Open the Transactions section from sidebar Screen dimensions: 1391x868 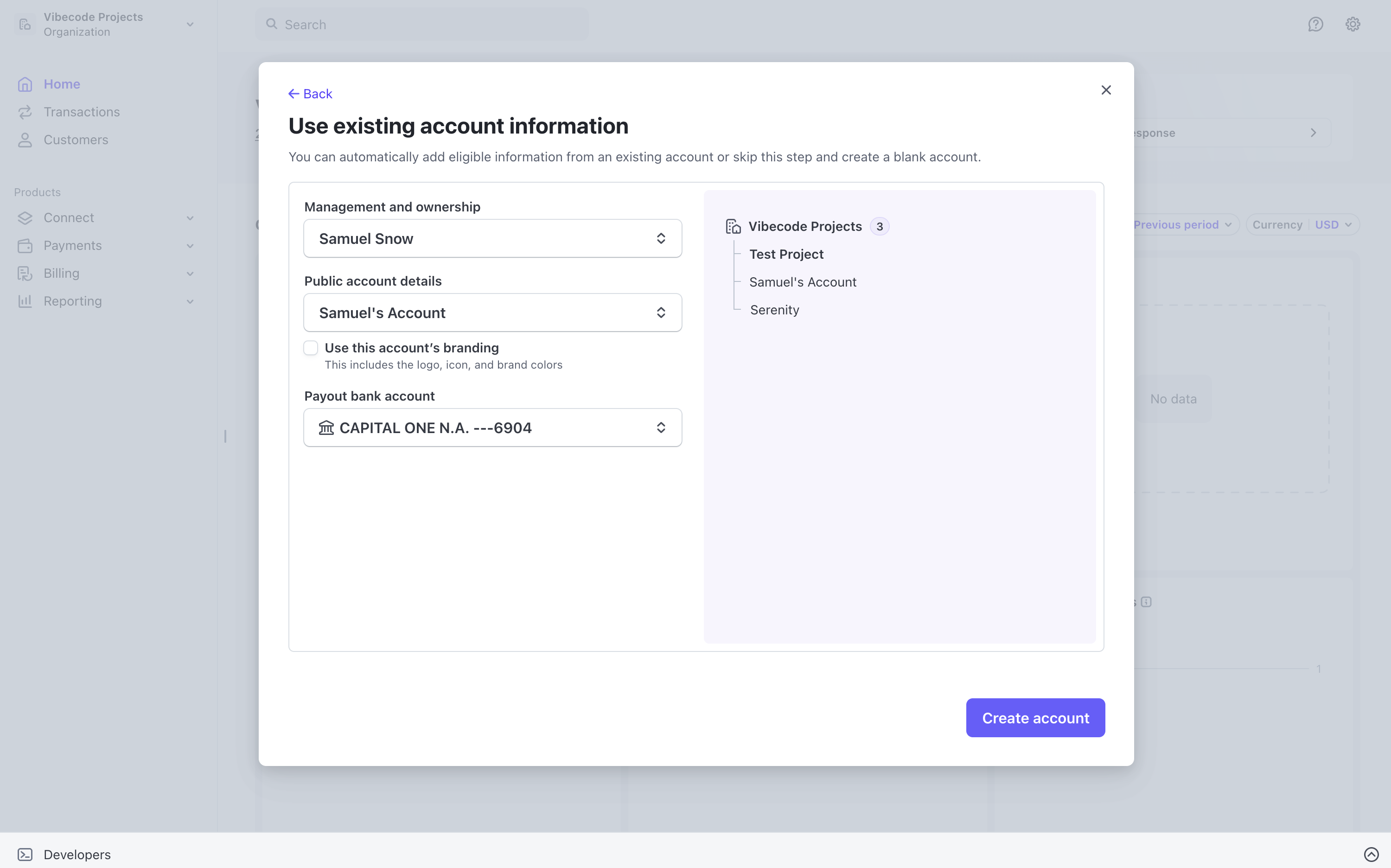click(25, 112)
